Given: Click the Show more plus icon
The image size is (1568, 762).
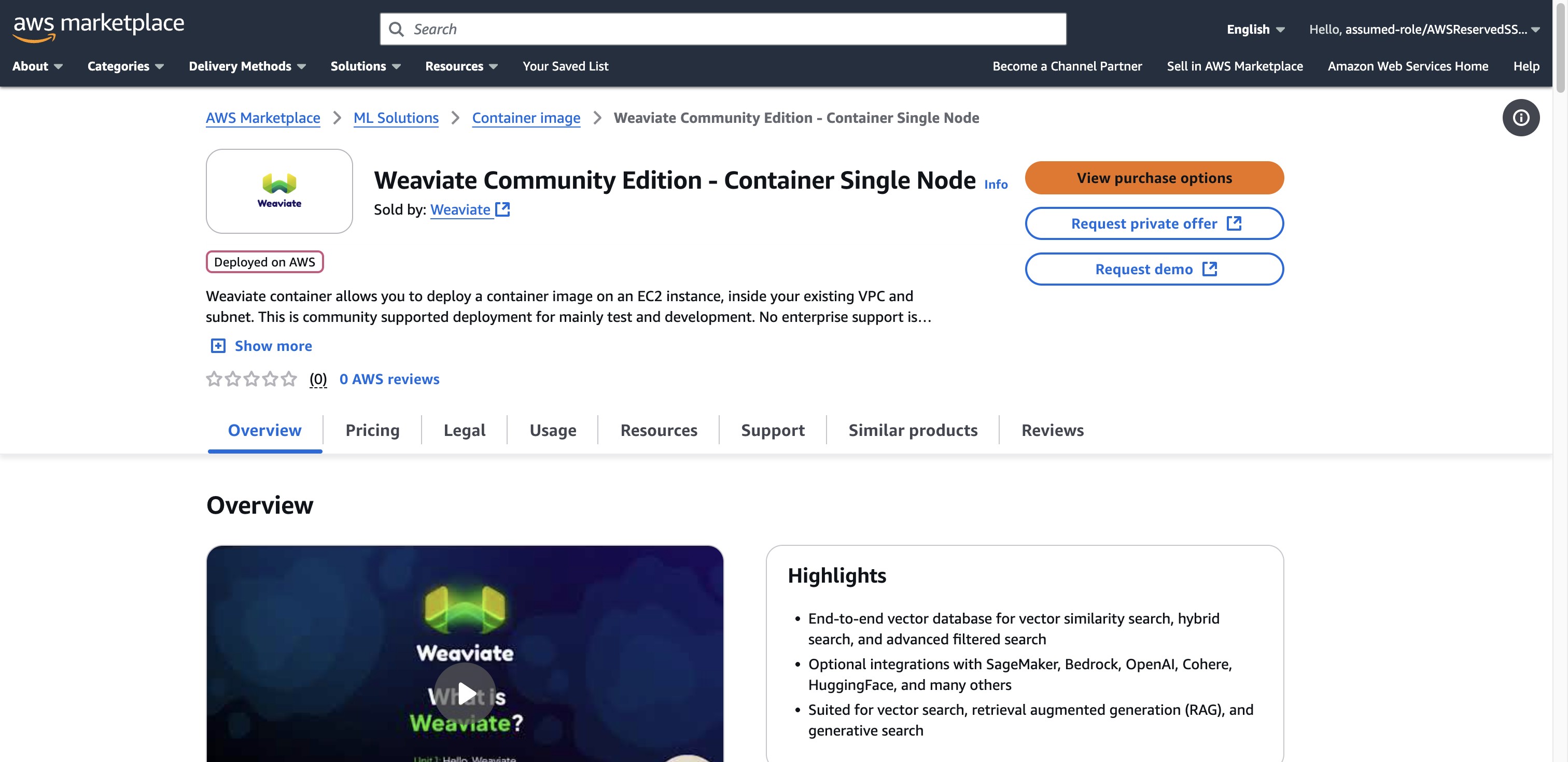Looking at the screenshot, I should (218, 346).
